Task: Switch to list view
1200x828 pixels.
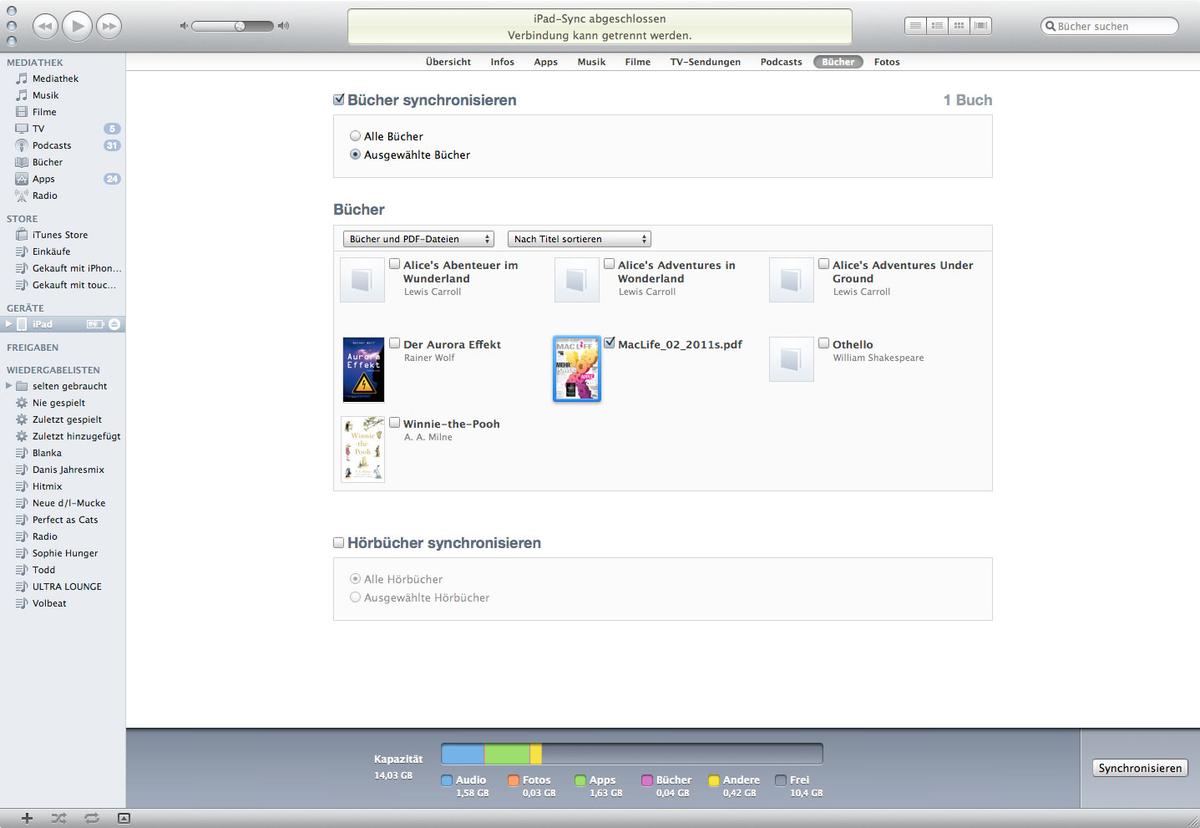Action: pyautogui.click(x=915, y=26)
